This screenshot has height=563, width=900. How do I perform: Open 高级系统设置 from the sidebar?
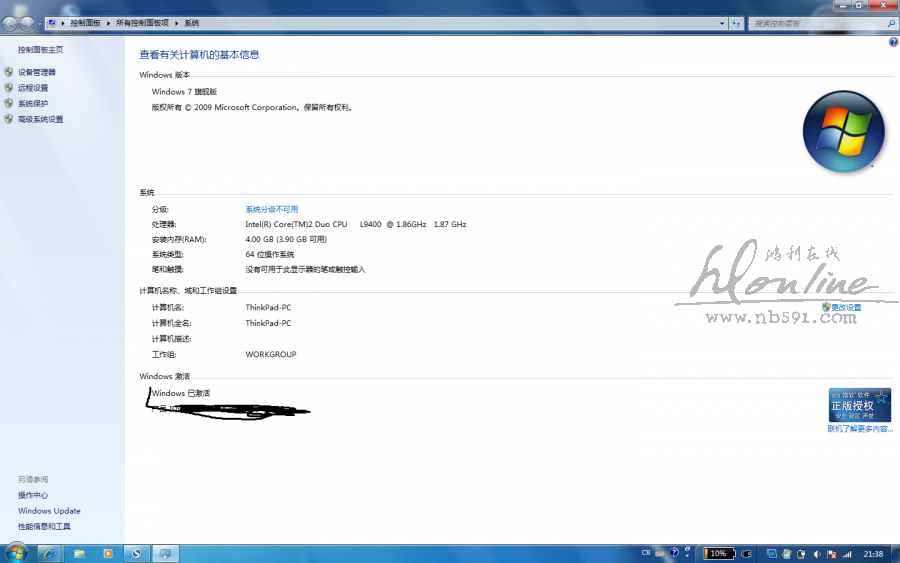click(40, 119)
